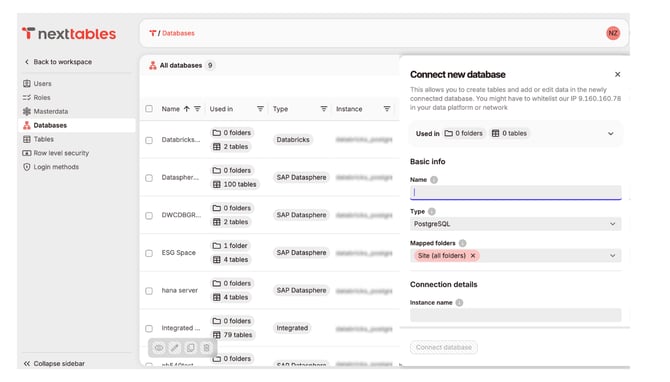The image size is (670, 382).
Task: Check the ESG Space row checkbox
Action: (x=149, y=253)
